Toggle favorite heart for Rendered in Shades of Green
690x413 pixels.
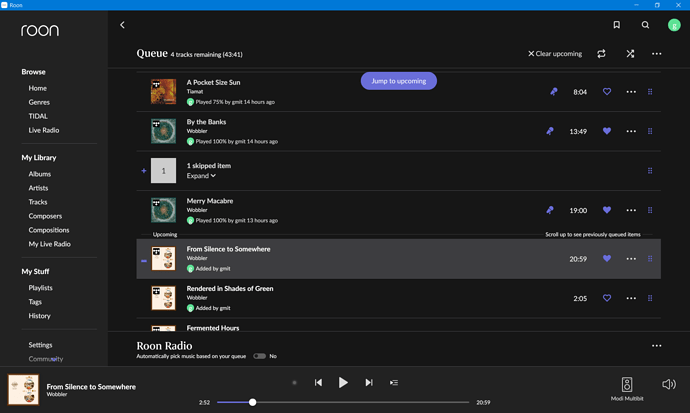pos(607,298)
